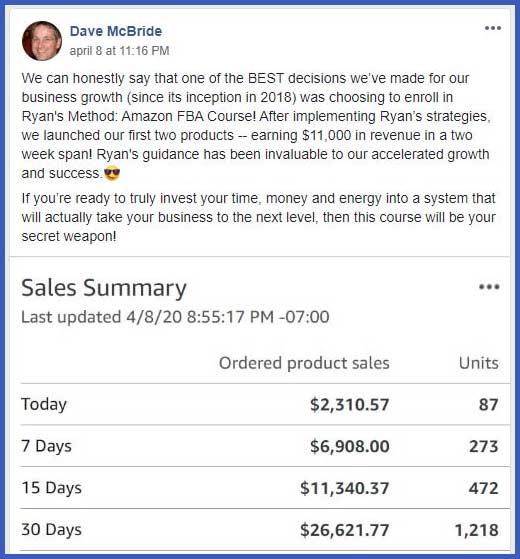Screen dimensions: 520x559
Task: Select the 15 Days row label
Action: 51,488
